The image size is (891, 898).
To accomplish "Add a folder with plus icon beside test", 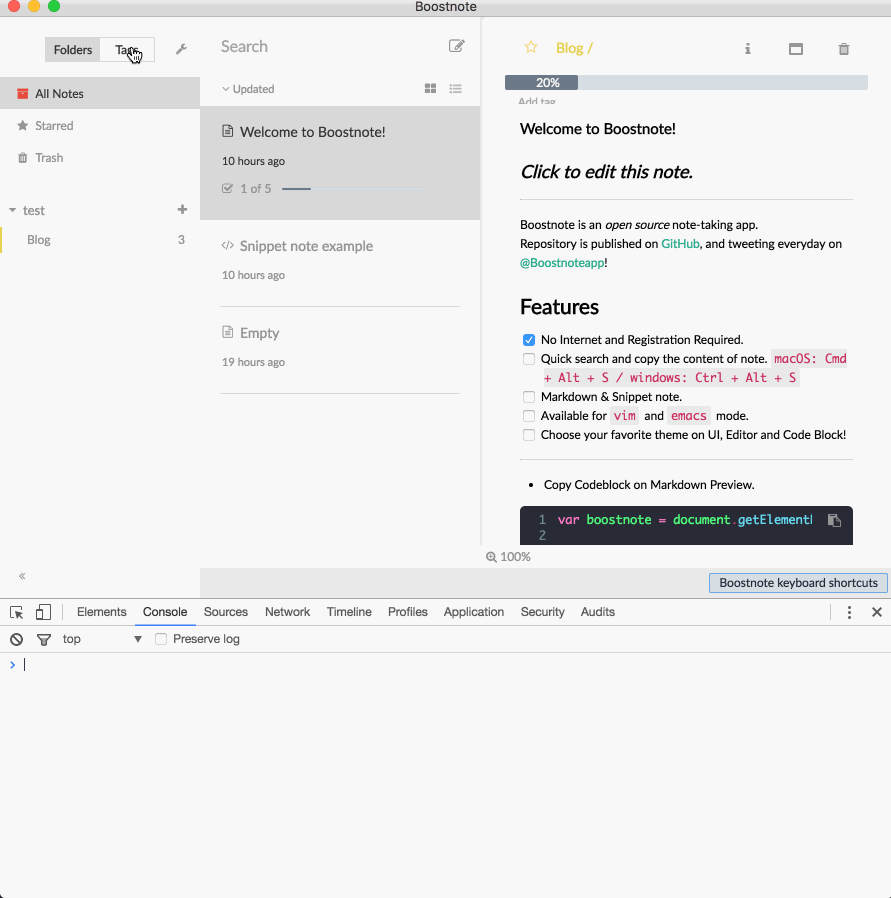I will 182,210.
